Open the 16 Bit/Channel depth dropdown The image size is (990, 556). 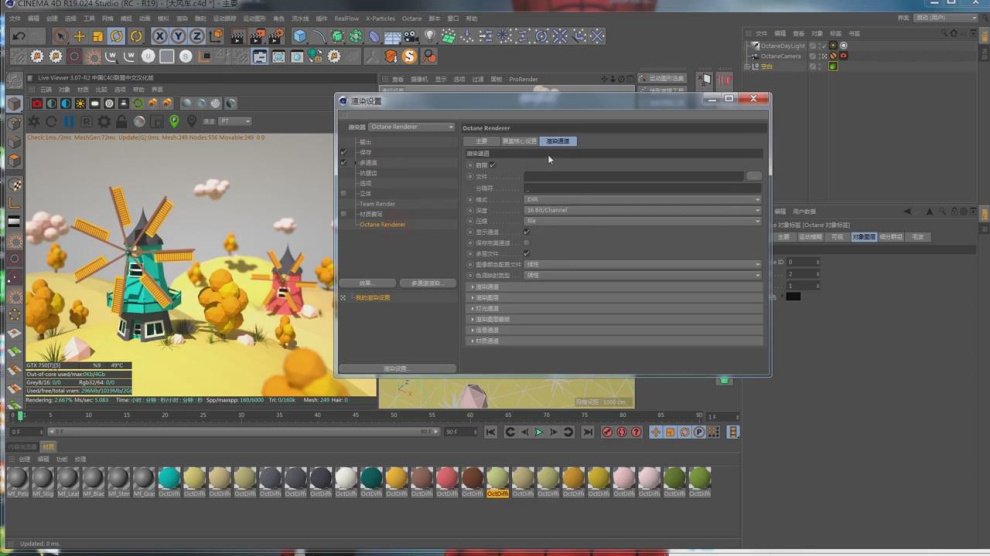(642, 210)
